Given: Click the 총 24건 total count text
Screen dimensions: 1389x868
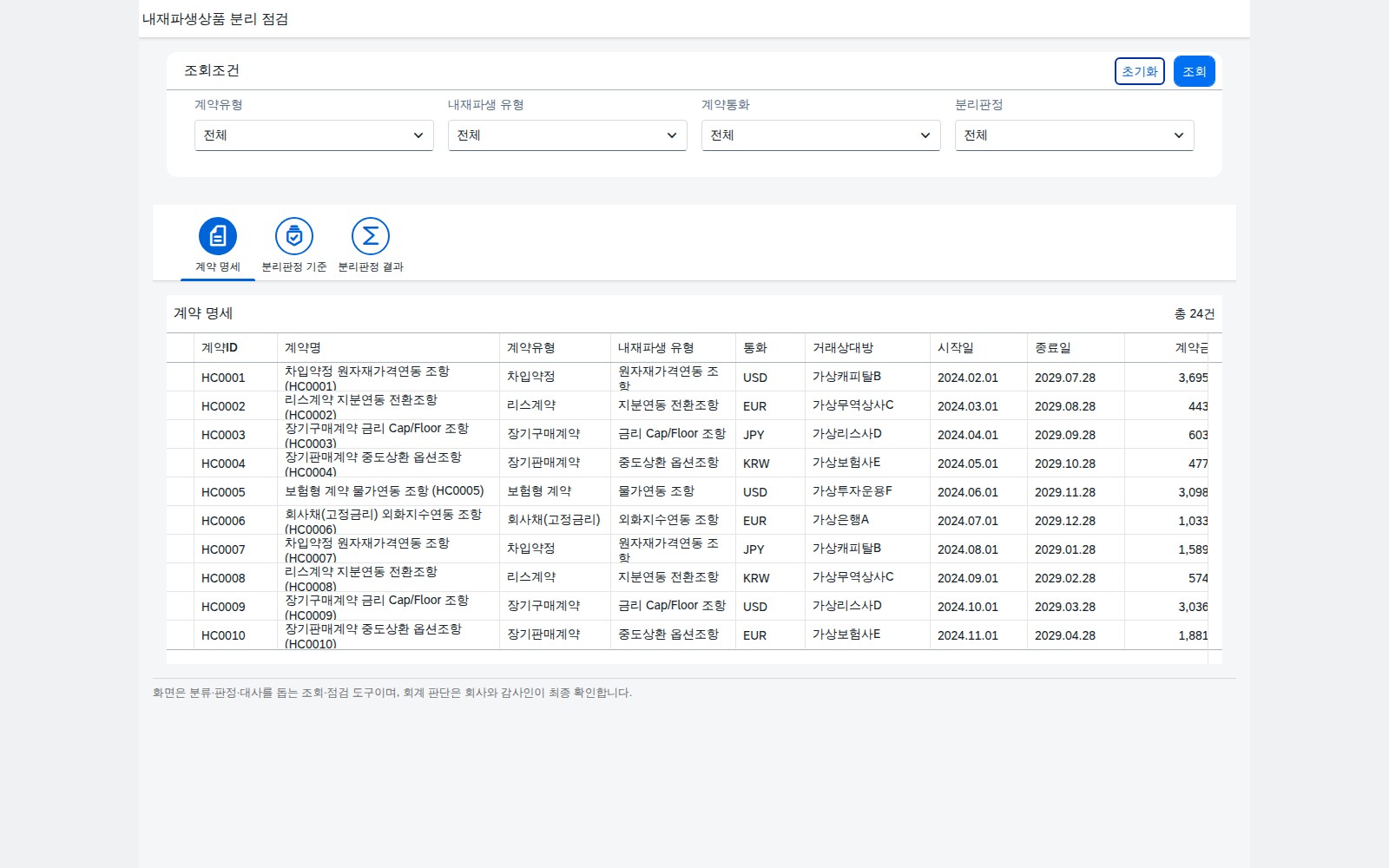Looking at the screenshot, I should pos(1195,313).
